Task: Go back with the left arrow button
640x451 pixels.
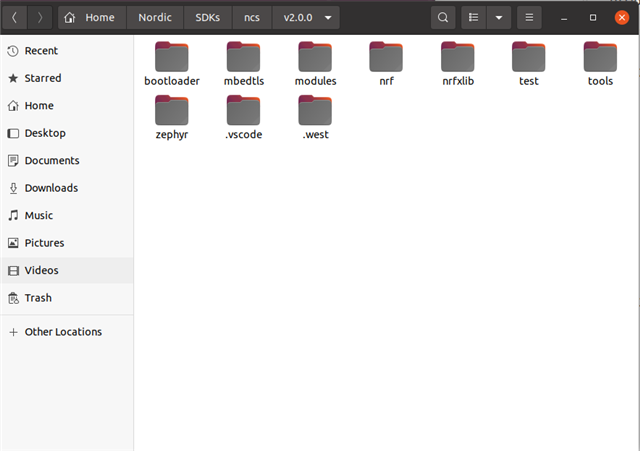Action: (x=15, y=18)
